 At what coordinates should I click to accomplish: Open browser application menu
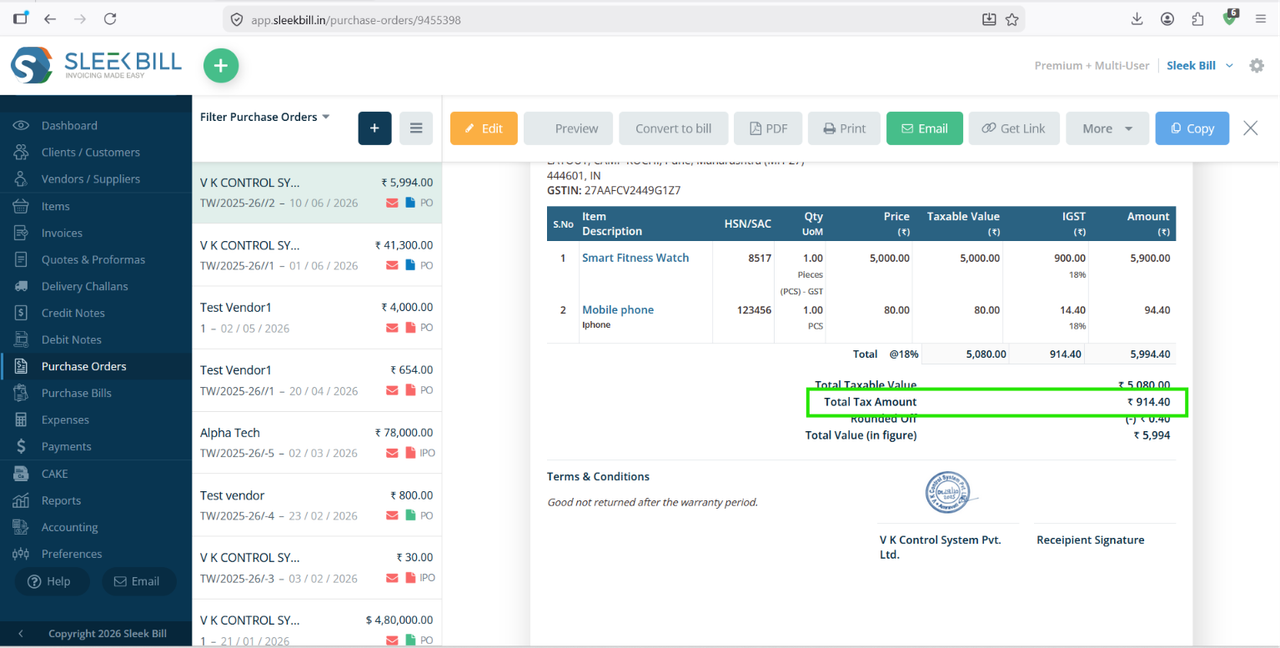click(x=1260, y=19)
